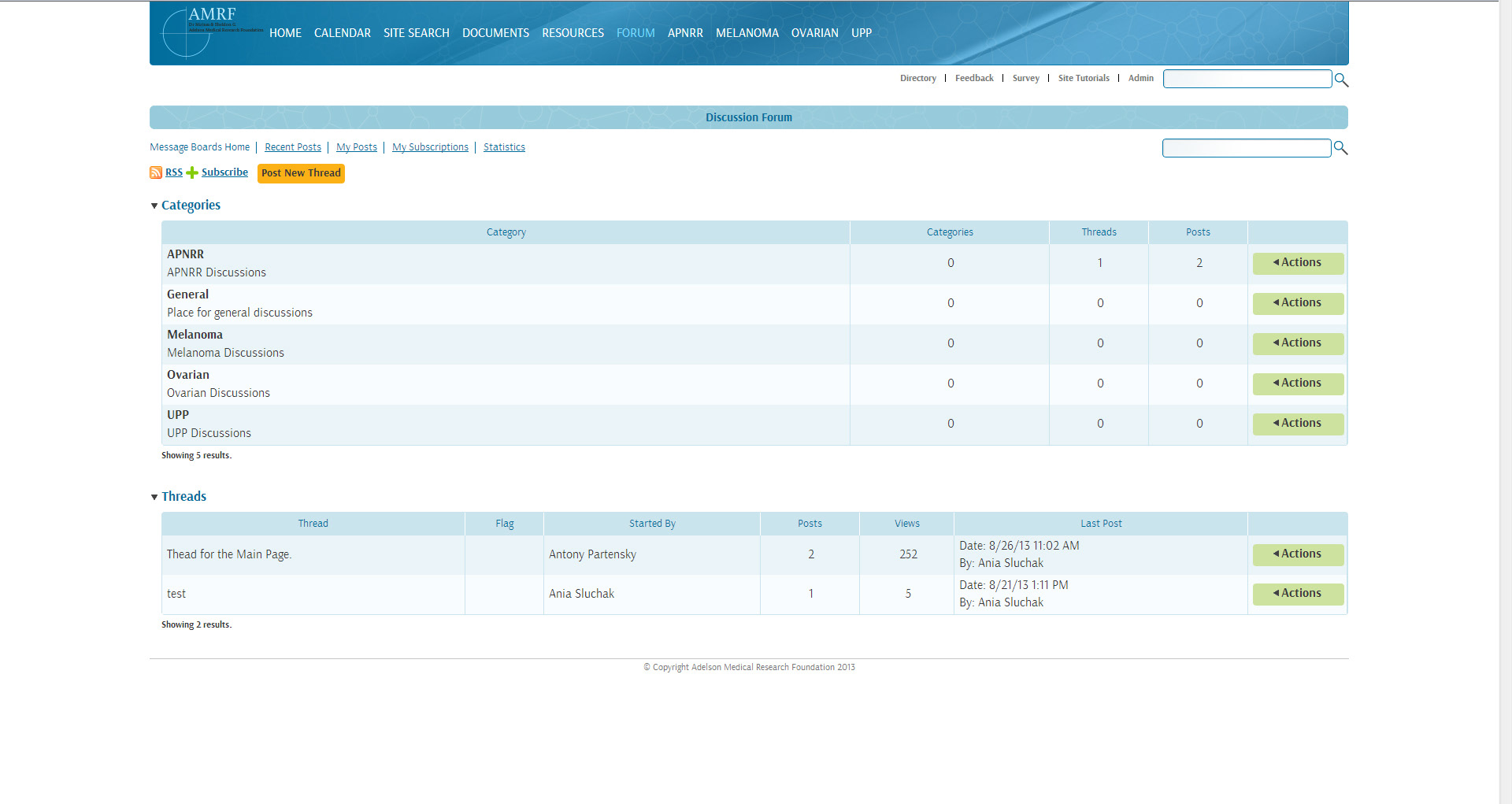Open DOCUMENTS in the navigation bar
This screenshot has width=1512, height=804.
click(x=495, y=33)
